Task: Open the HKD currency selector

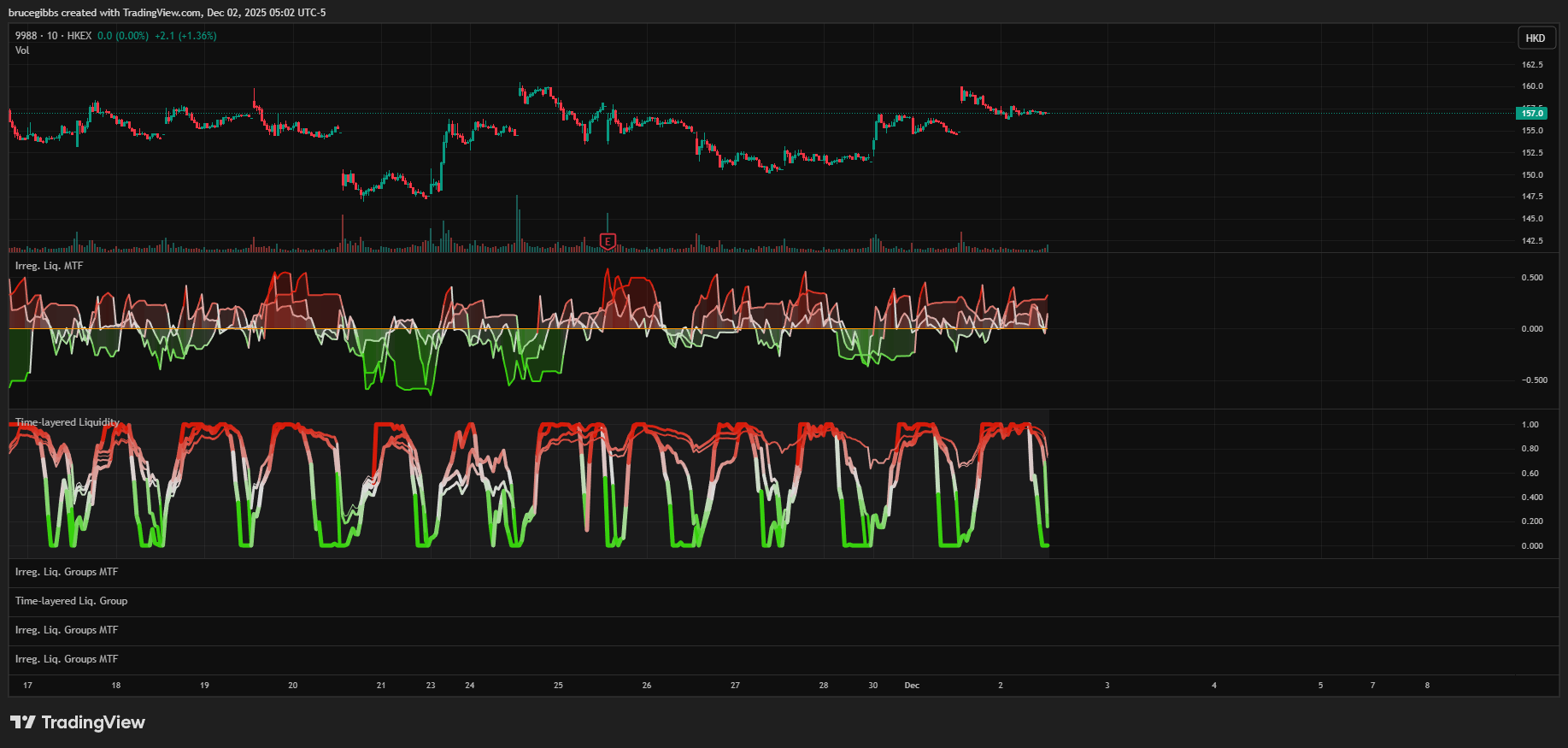Action: [x=1535, y=38]
